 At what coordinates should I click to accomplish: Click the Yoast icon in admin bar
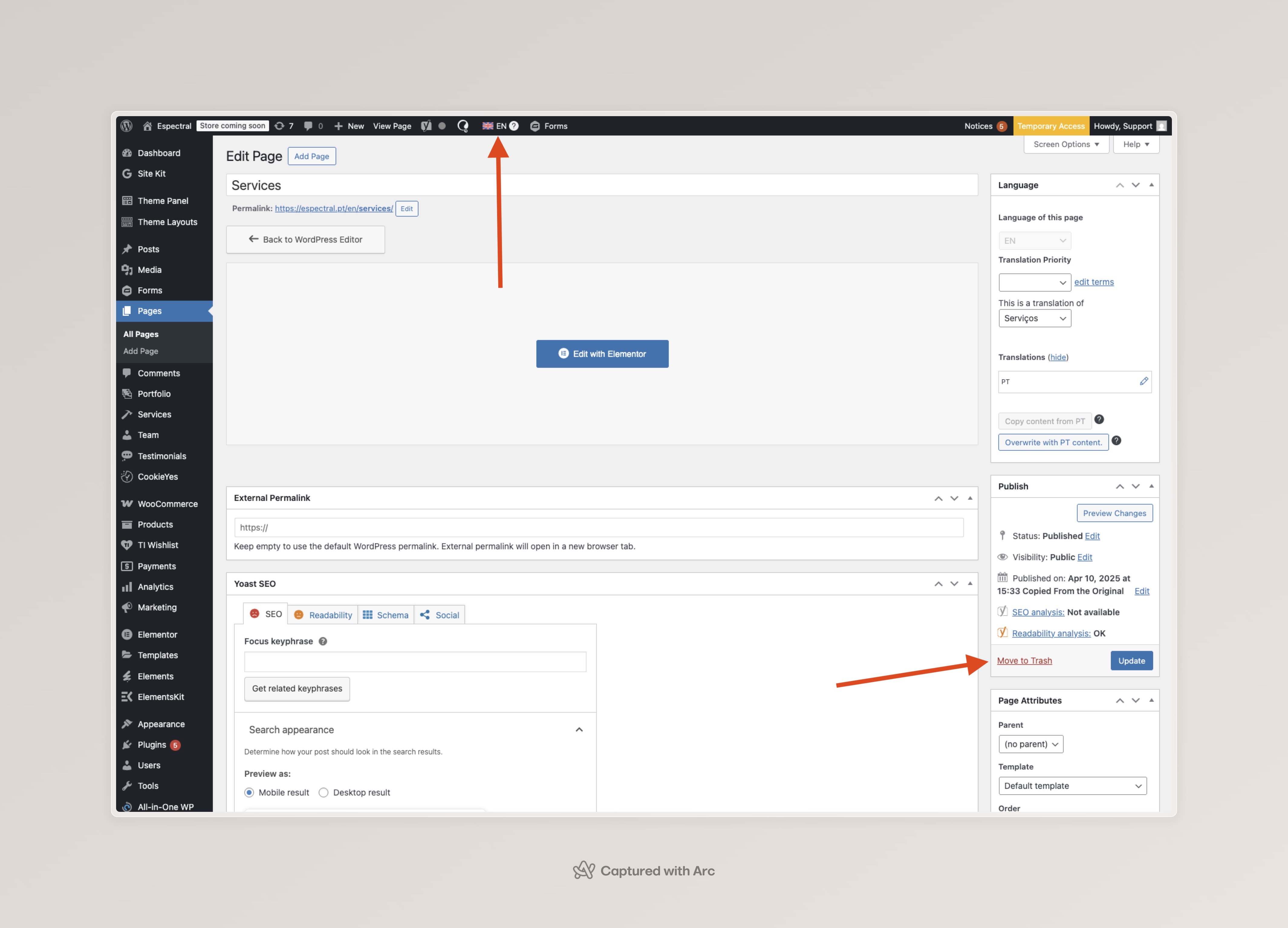tap(426, 126)
